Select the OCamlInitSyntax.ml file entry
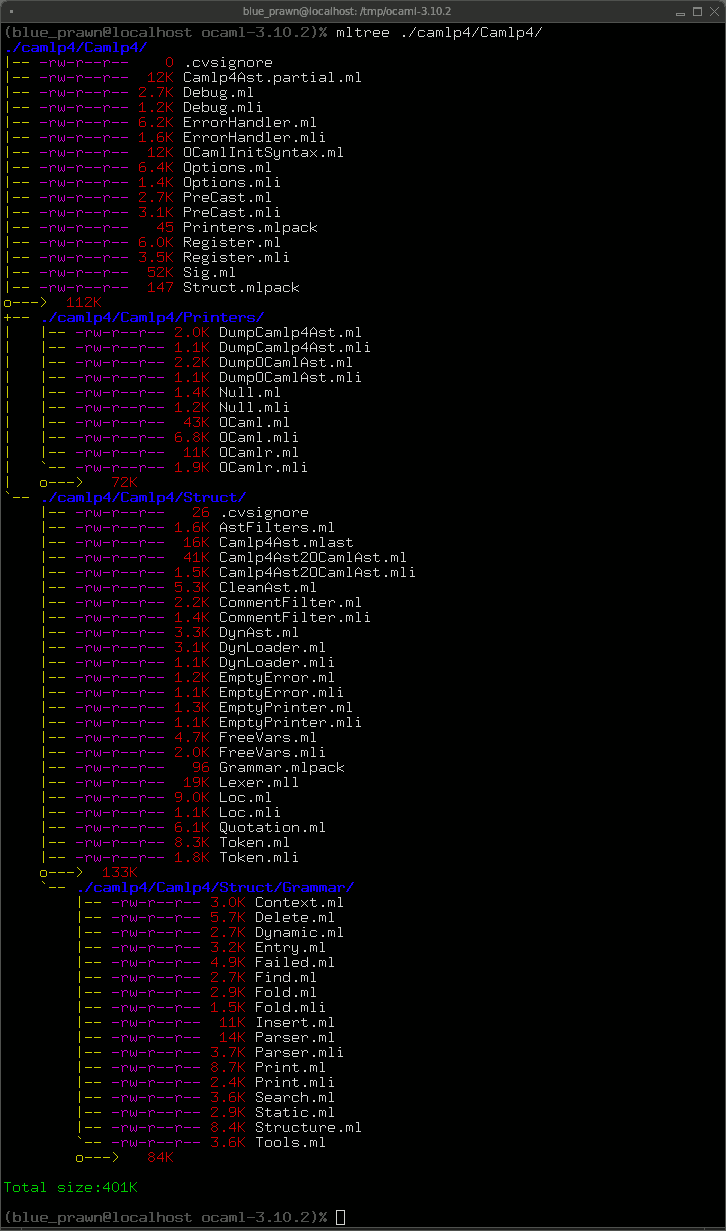Screen dimensions: 726x1231 (x=174, y=152)
